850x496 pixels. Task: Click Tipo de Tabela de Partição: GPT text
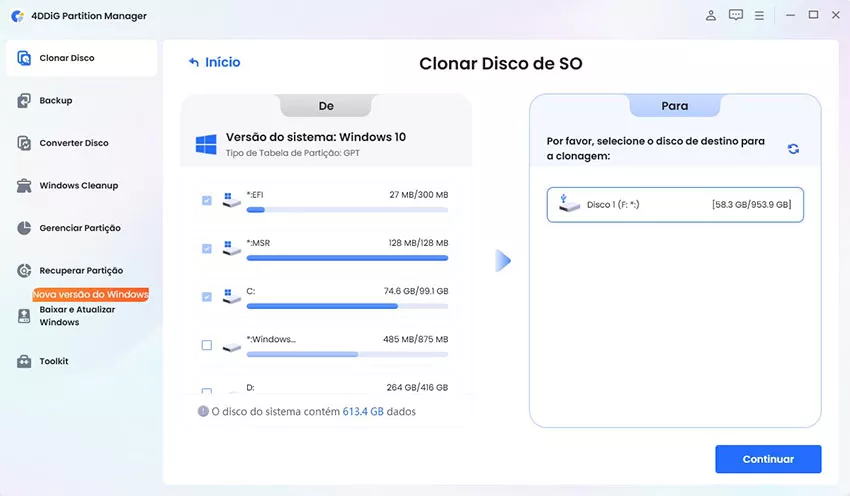293,153
